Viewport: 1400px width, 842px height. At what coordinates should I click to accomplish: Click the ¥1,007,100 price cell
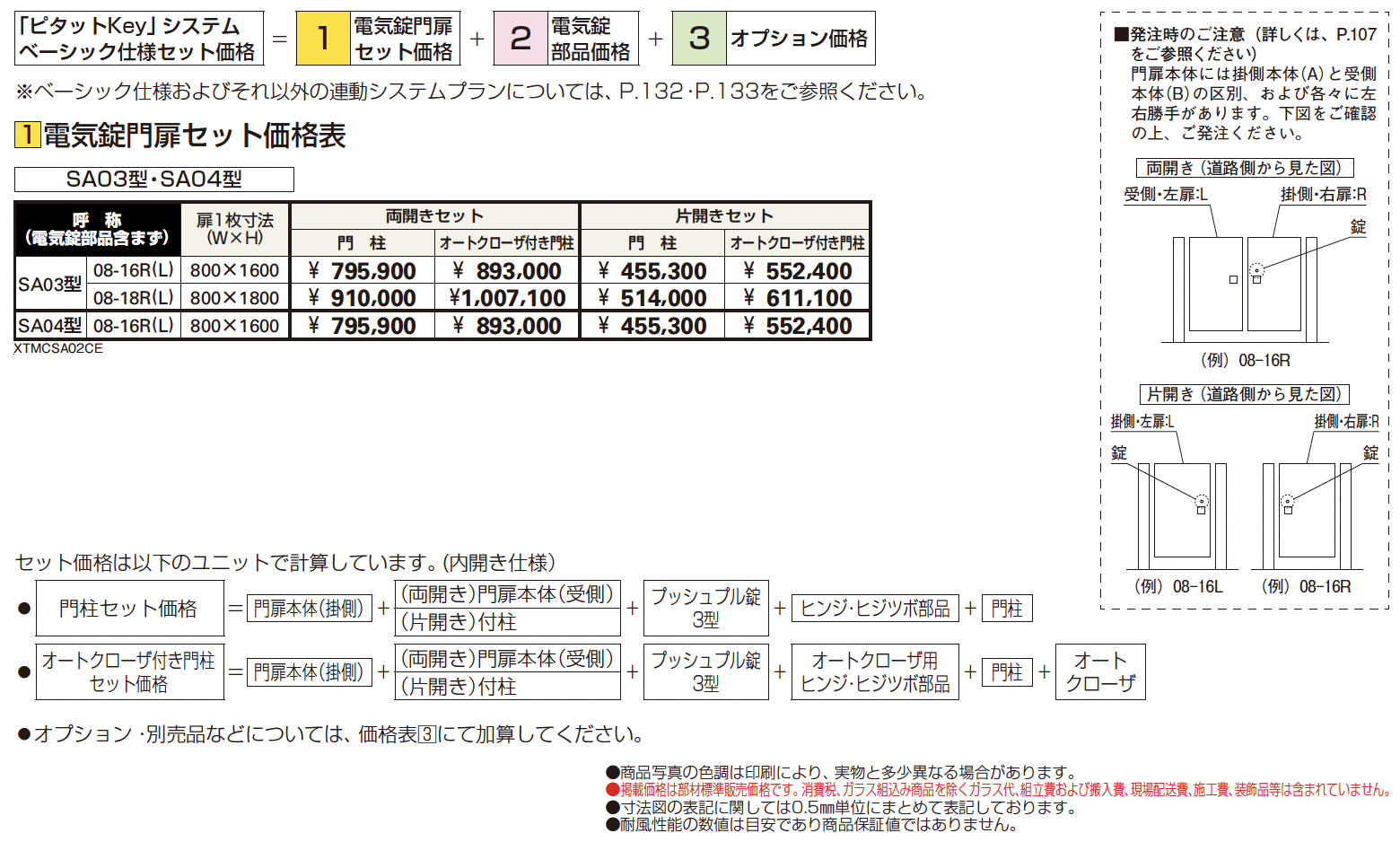tap(507, 298)
